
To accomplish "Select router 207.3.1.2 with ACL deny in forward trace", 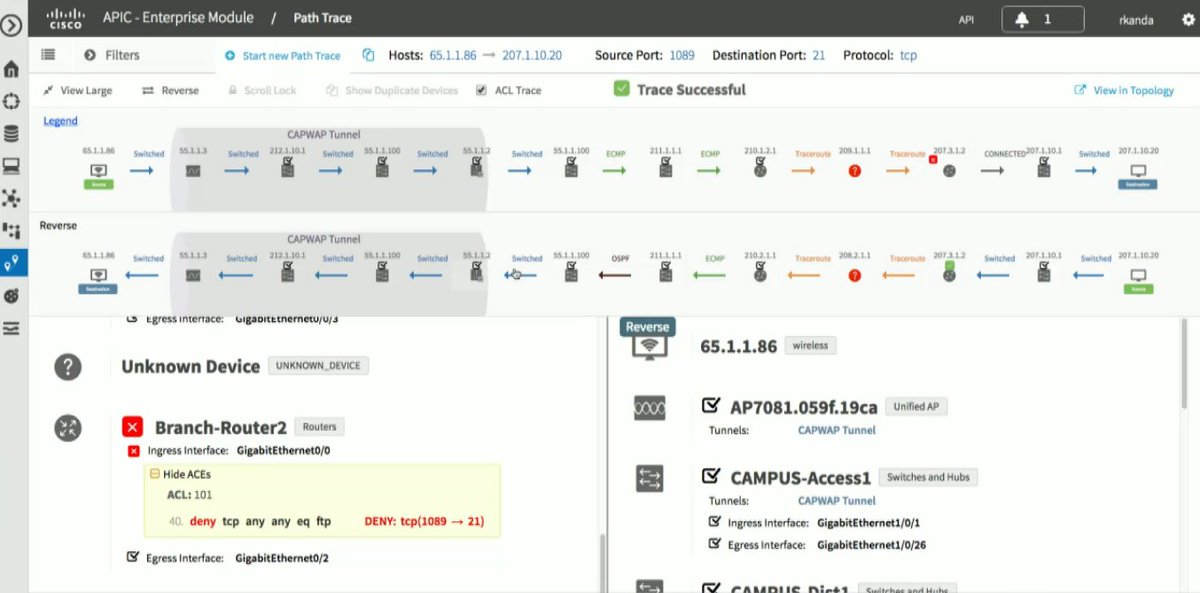I will [948, 170].
